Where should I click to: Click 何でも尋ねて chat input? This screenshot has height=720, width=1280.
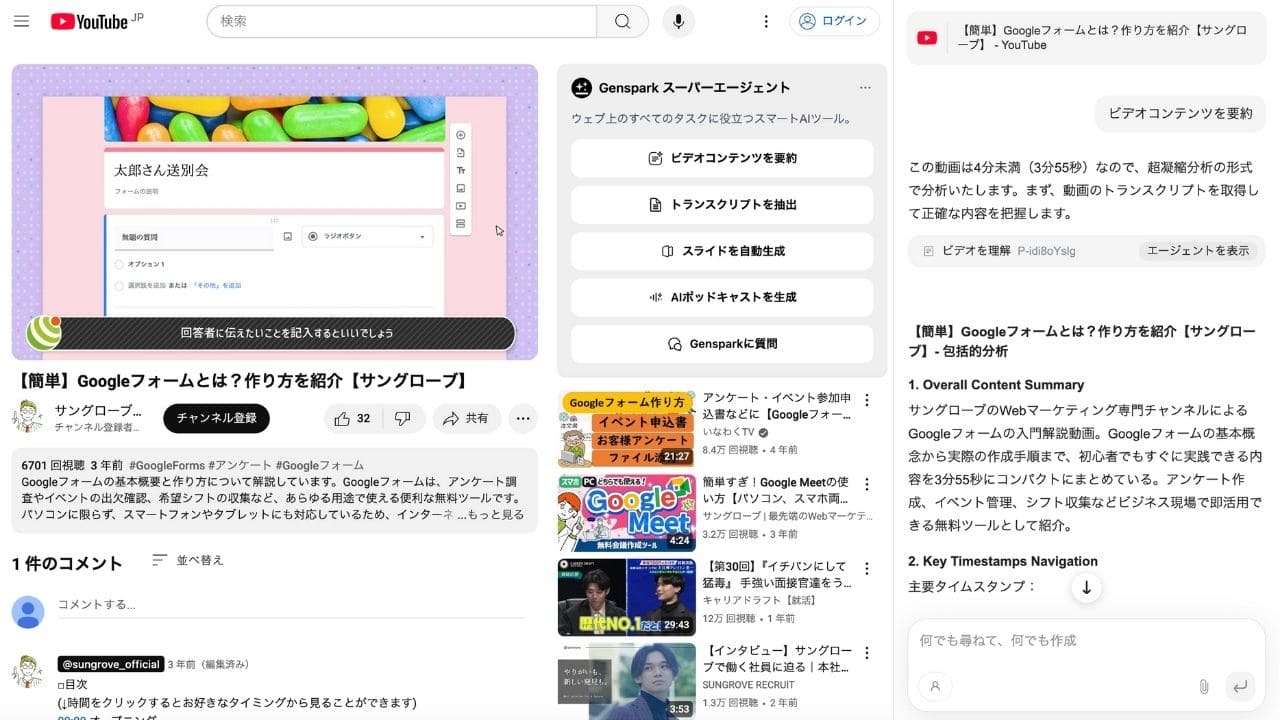[x=1086, y=640]
